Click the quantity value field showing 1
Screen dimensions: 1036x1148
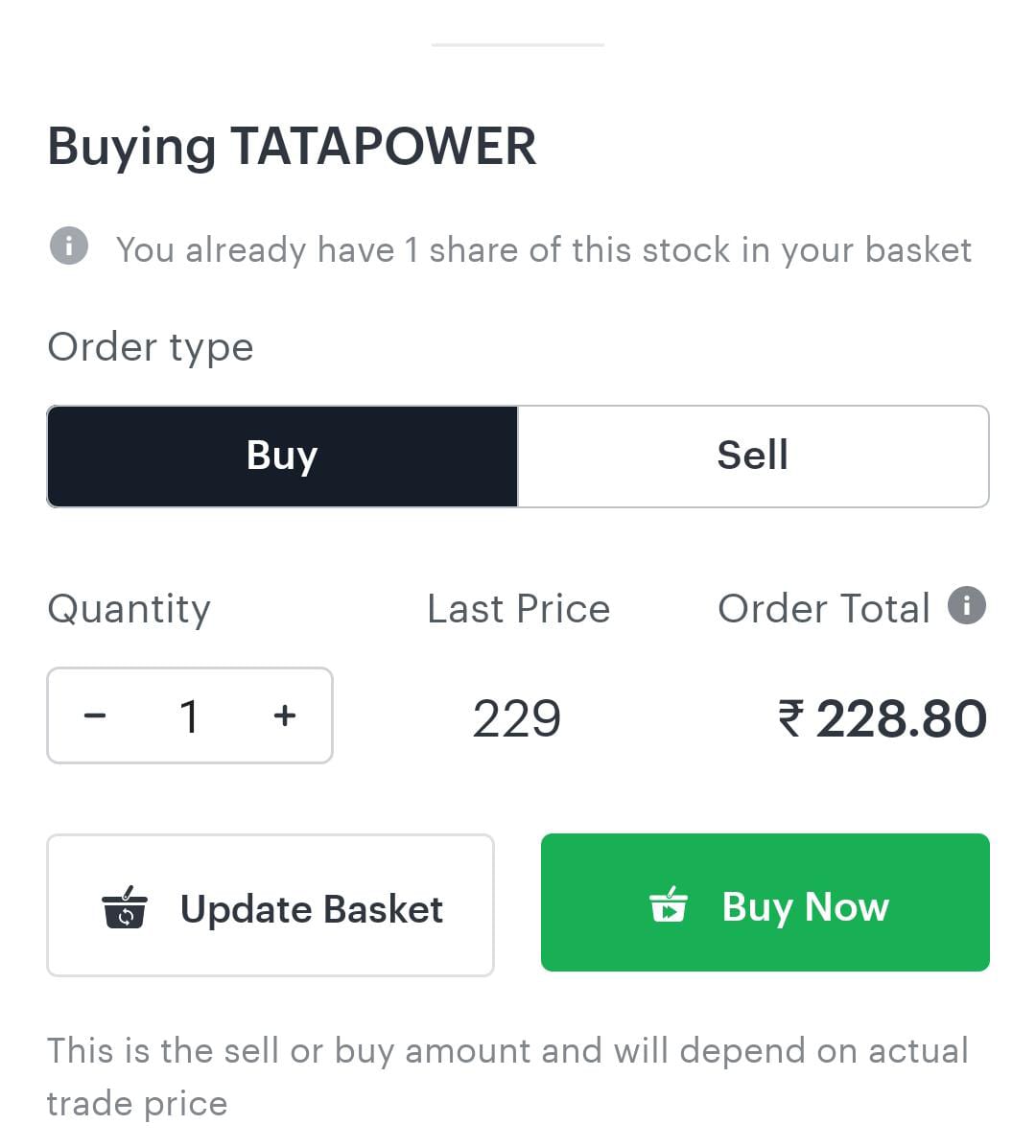tap(189, 715)
